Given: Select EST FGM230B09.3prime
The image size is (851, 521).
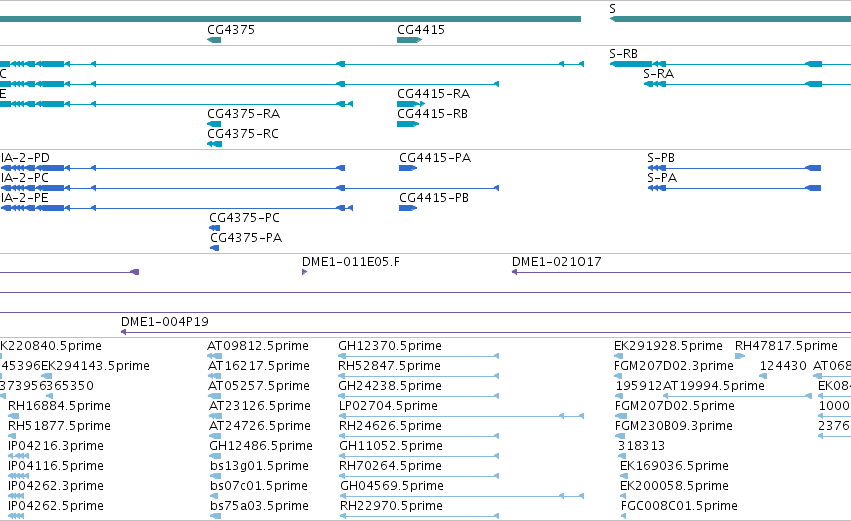Looking at the screenshot, I should [674, 426].
